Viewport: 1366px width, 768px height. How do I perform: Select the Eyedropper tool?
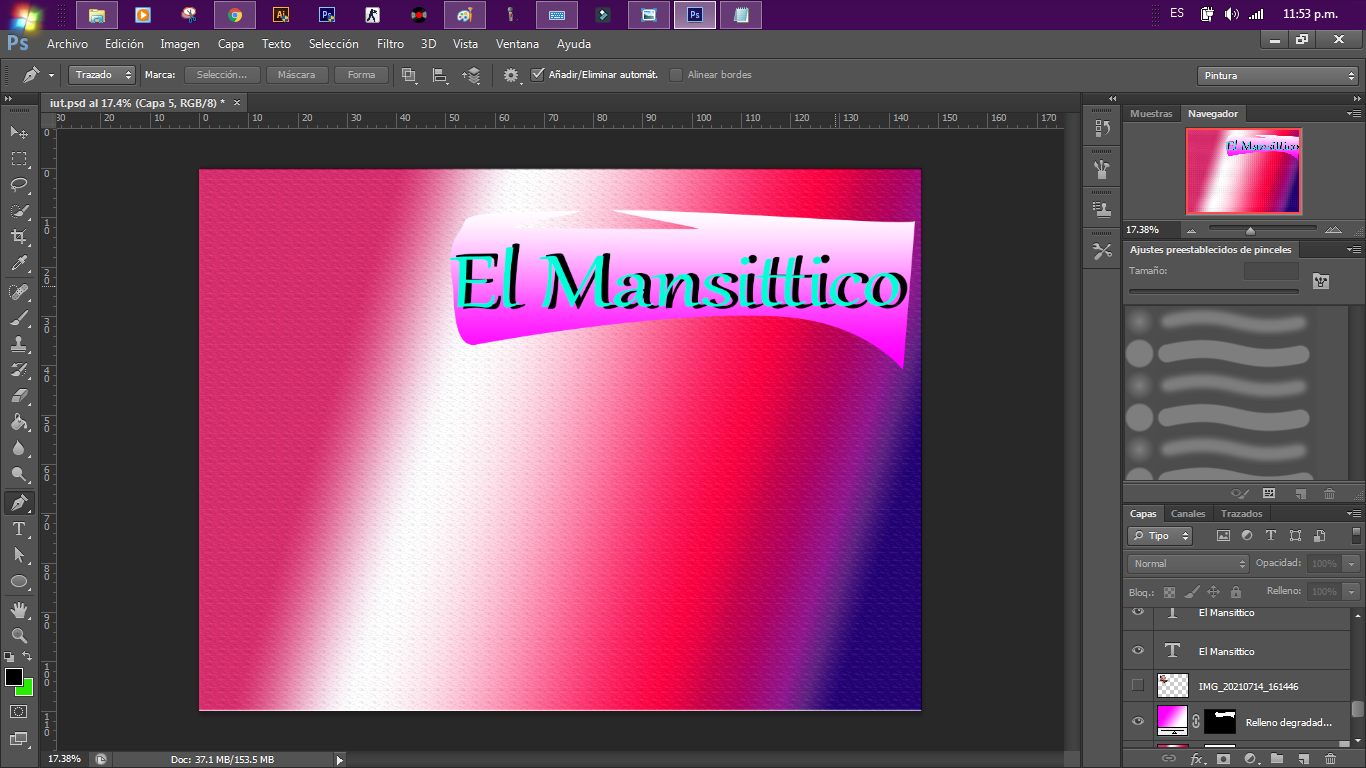click(19, 263)
